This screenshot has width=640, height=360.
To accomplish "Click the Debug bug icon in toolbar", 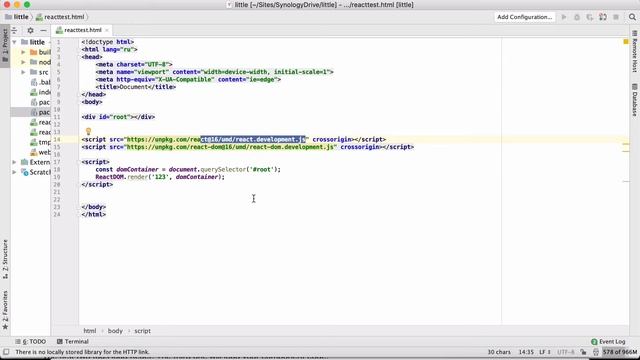I will click(577, 17).
